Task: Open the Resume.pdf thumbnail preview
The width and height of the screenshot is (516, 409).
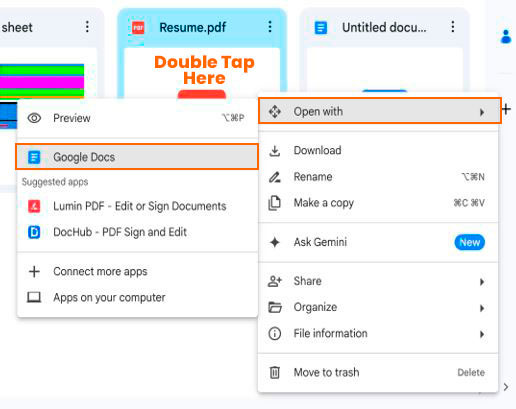Action: pyautogui.click(x=202, y=73)
